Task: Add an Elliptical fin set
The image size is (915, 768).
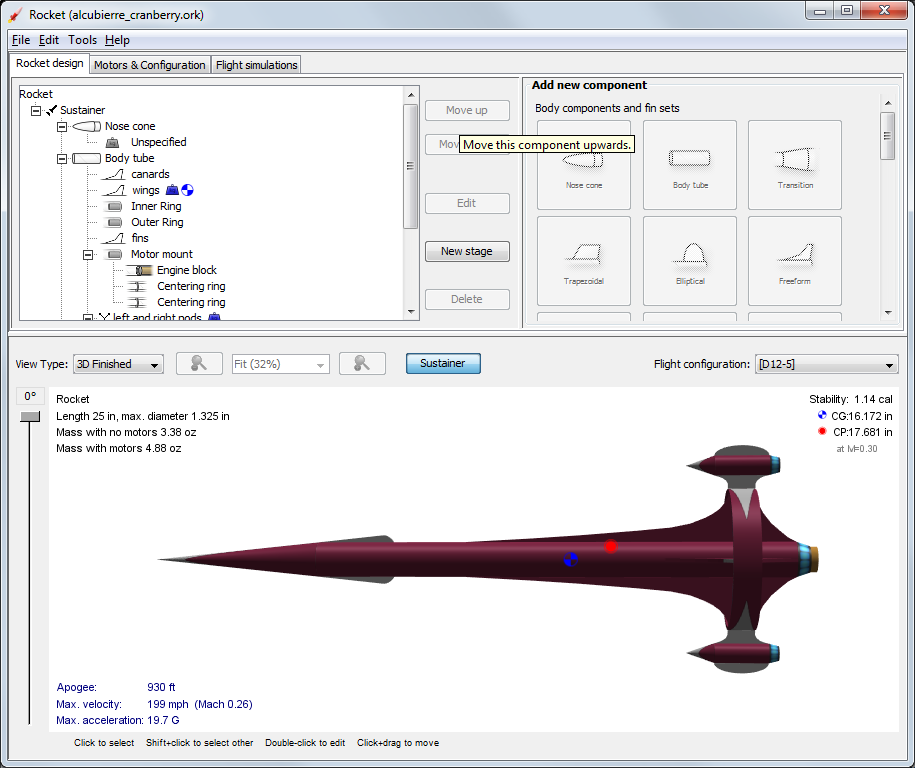Action: pyautogui.click(x=689, y=259)
